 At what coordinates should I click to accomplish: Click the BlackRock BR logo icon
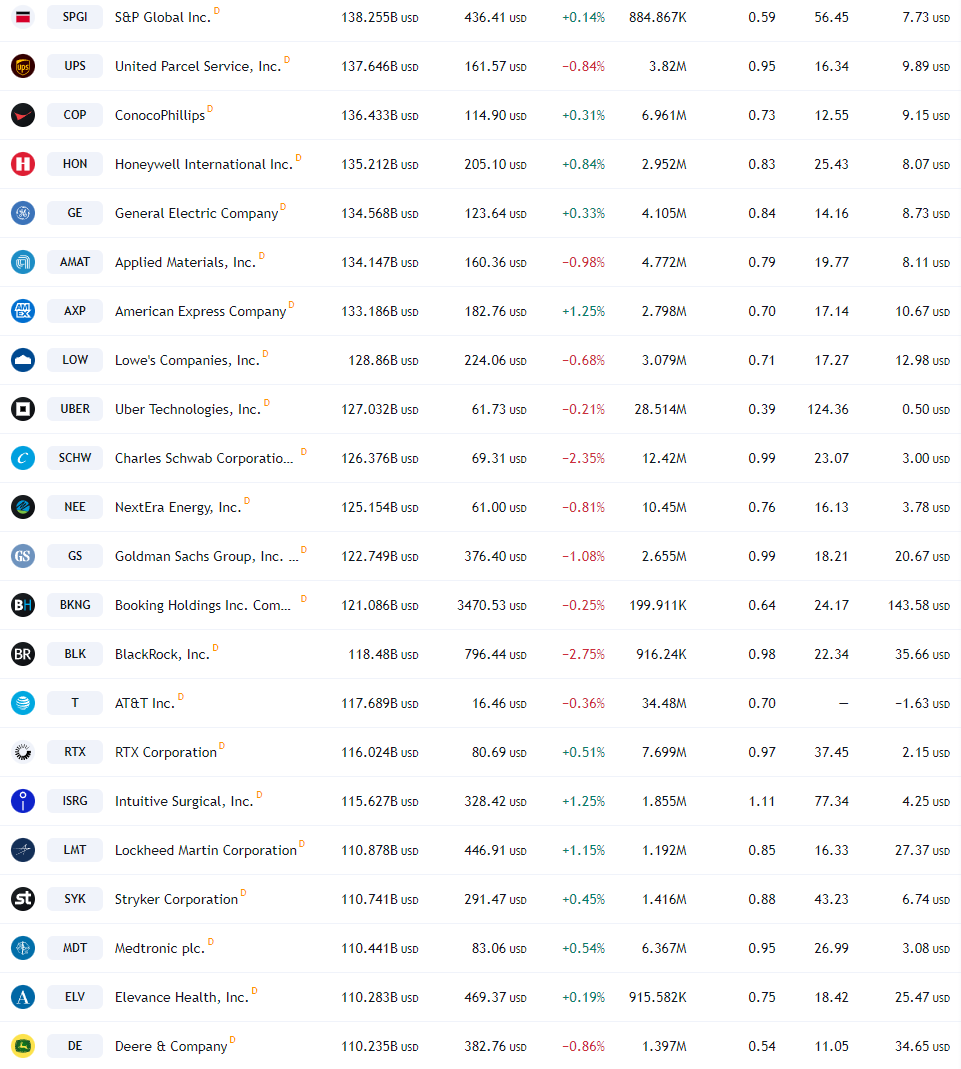pos(23,654)
